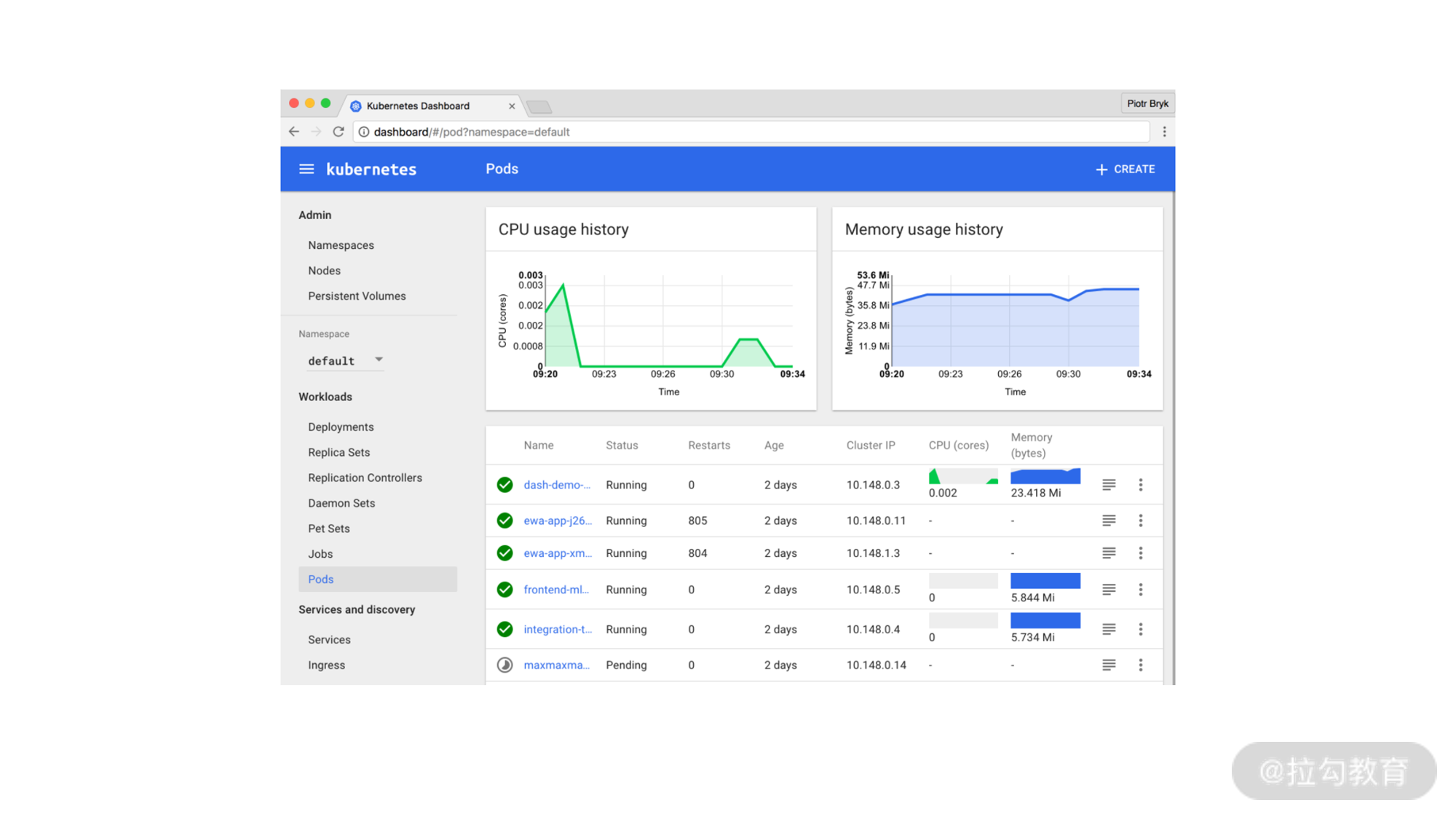Screen dimensions: 1456x819
Task: Open Persistent Volumes in sidebar
Action: pos(357,296)
